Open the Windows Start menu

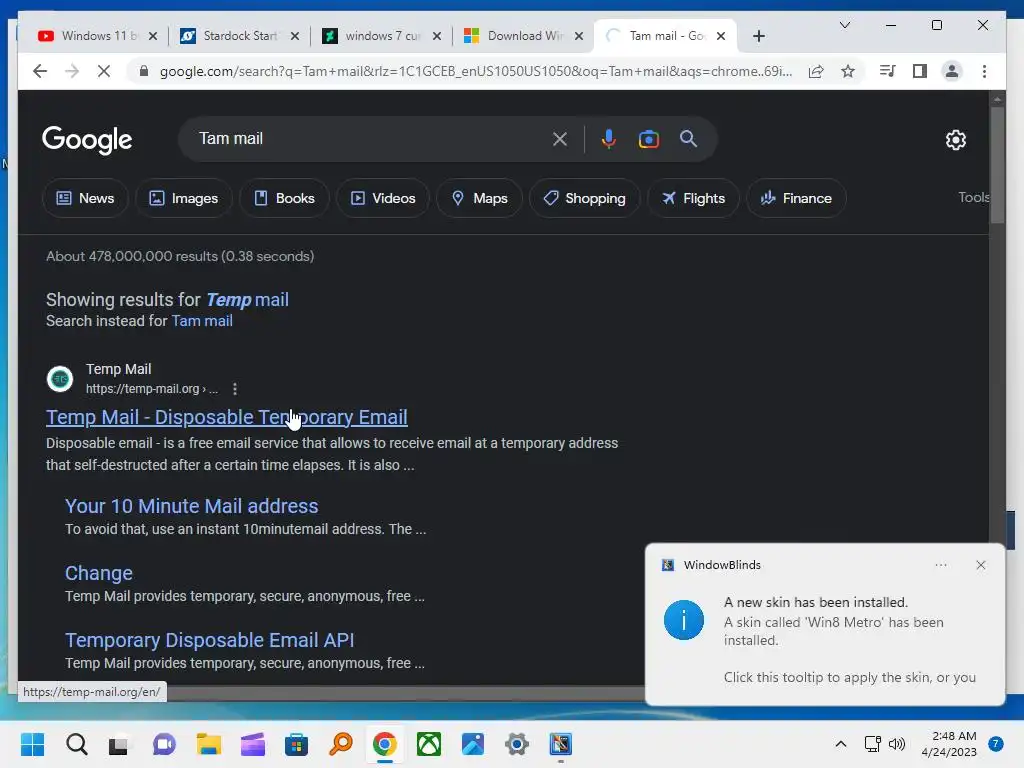tap(32, 744)
